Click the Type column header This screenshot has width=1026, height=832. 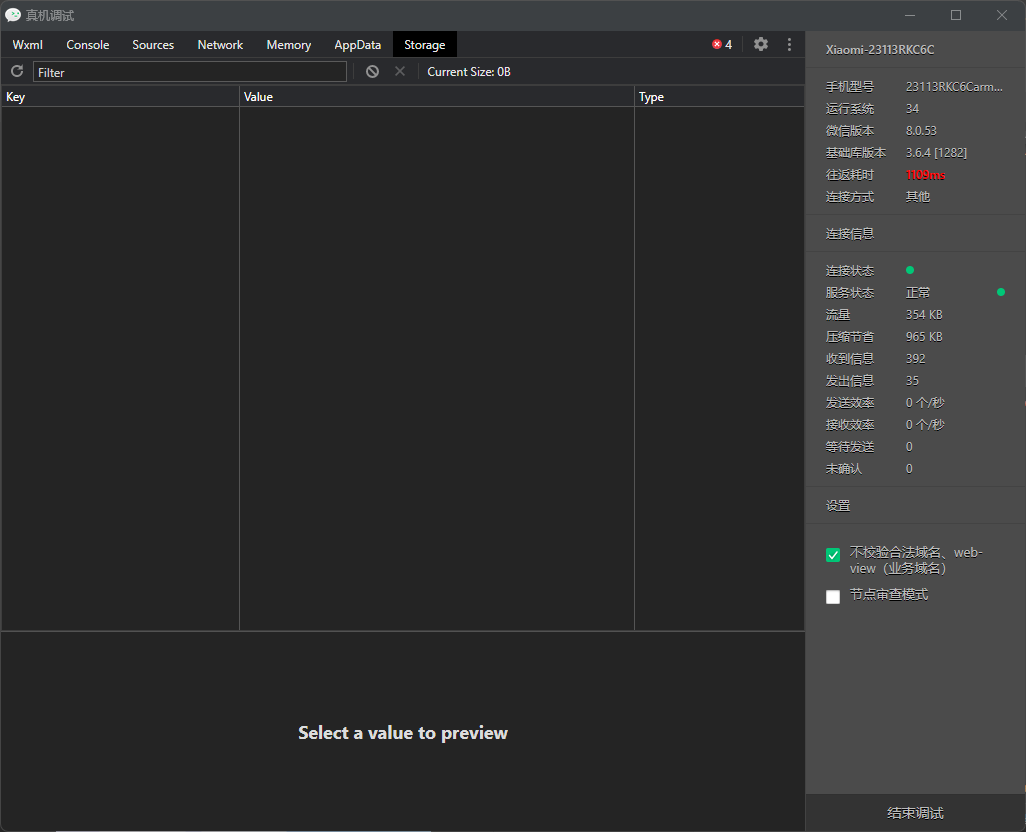pos(719,97)
